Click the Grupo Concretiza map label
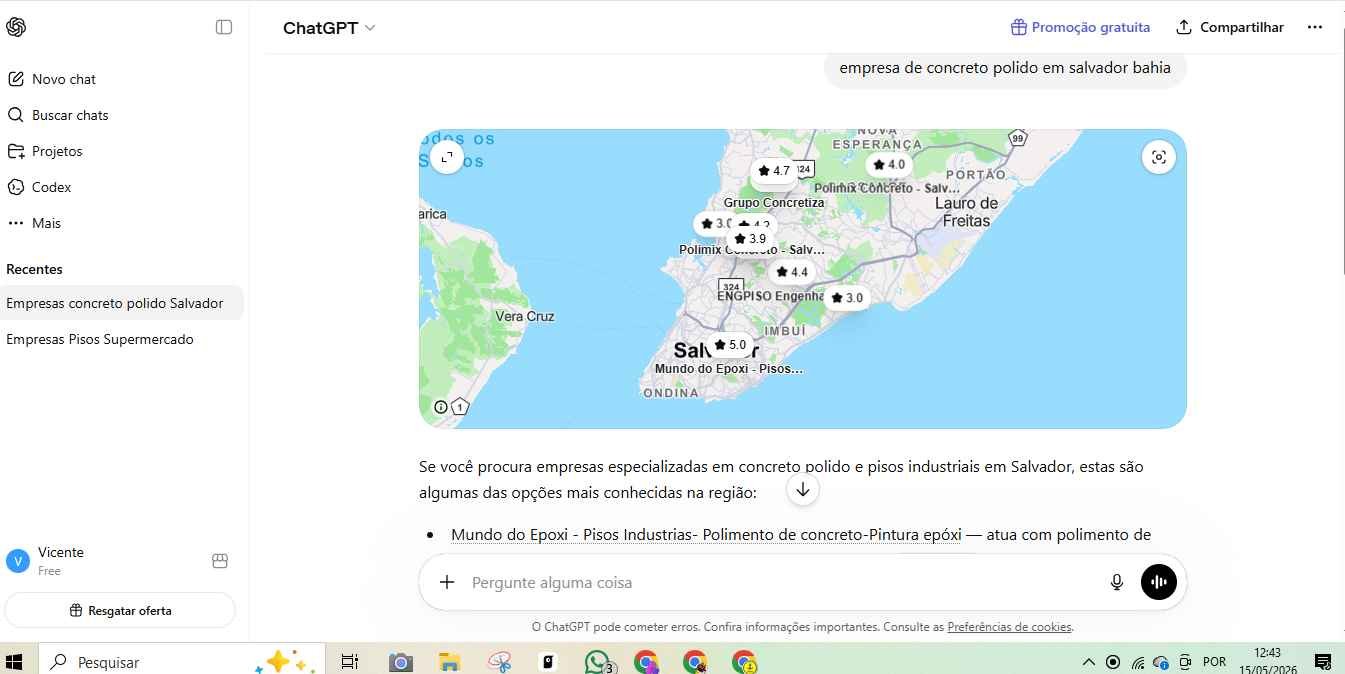 [x=774, y=203]
